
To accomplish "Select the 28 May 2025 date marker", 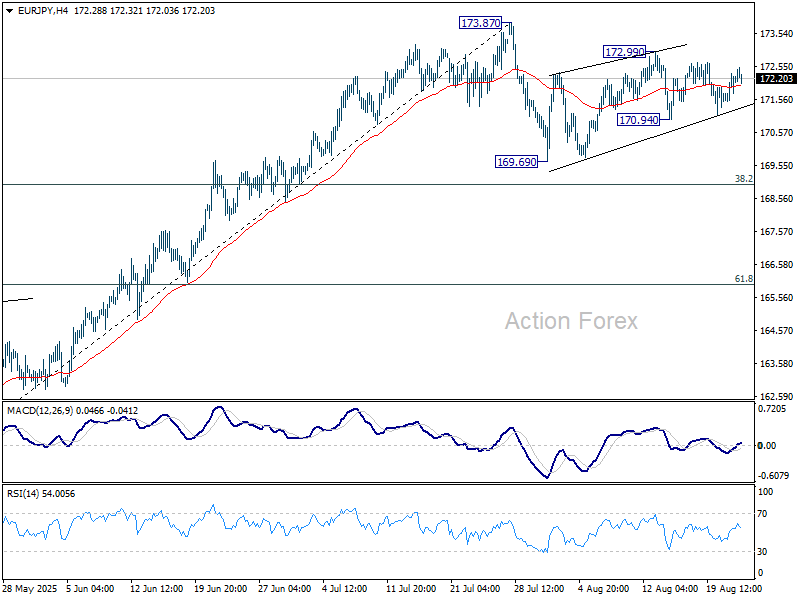I will [x=27, y=590].
